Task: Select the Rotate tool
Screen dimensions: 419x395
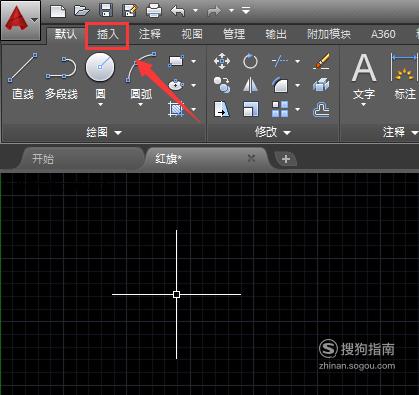Action: [250, 61]
